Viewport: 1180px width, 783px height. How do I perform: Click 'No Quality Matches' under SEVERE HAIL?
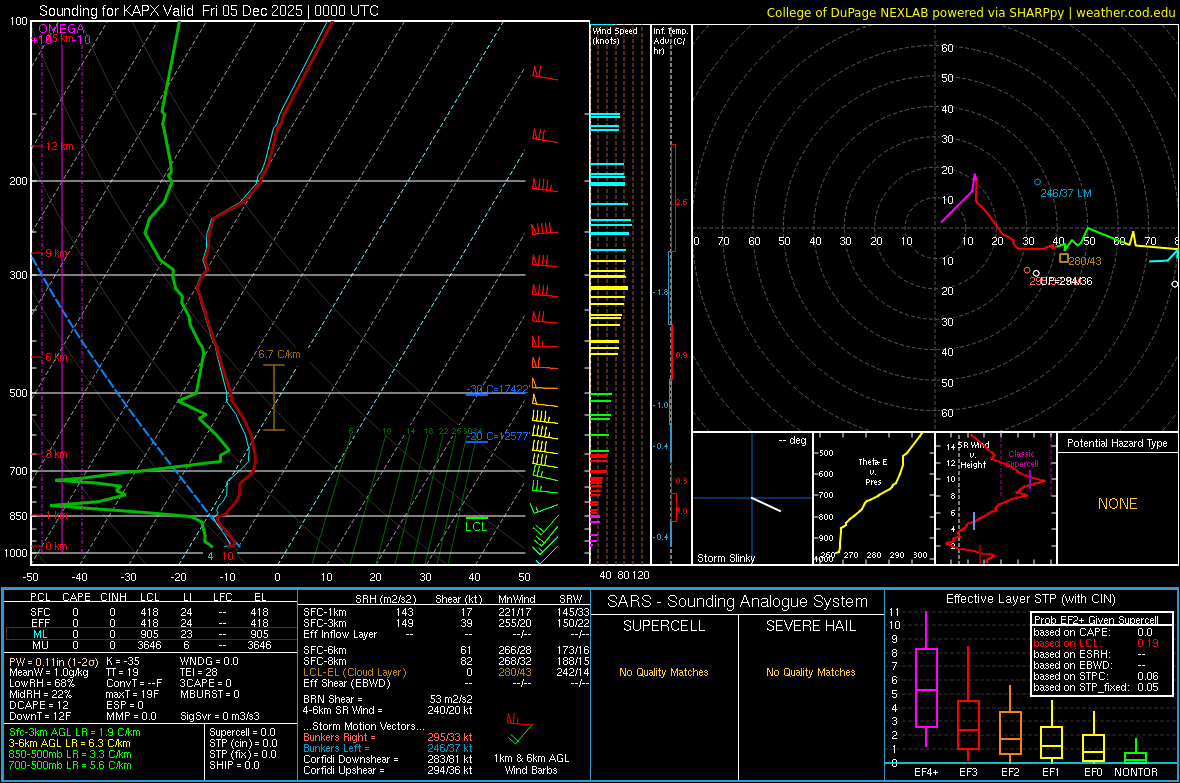coord(810,672)
